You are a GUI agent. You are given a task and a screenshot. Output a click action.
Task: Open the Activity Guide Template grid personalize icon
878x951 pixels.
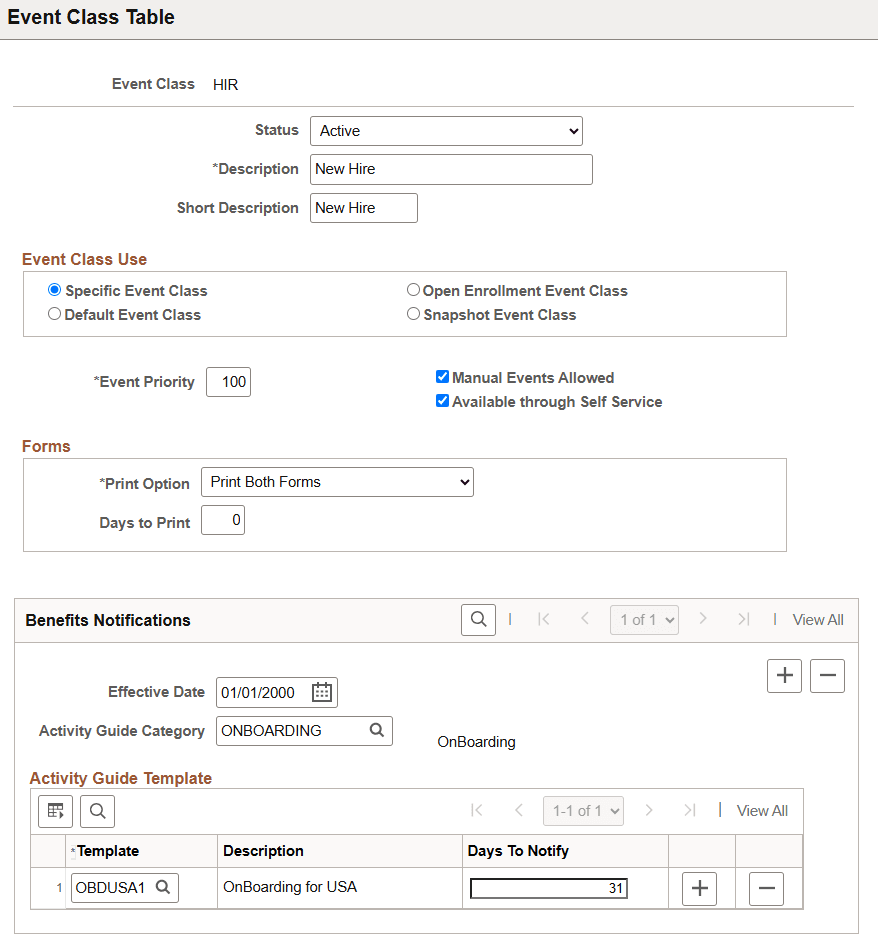55,811
